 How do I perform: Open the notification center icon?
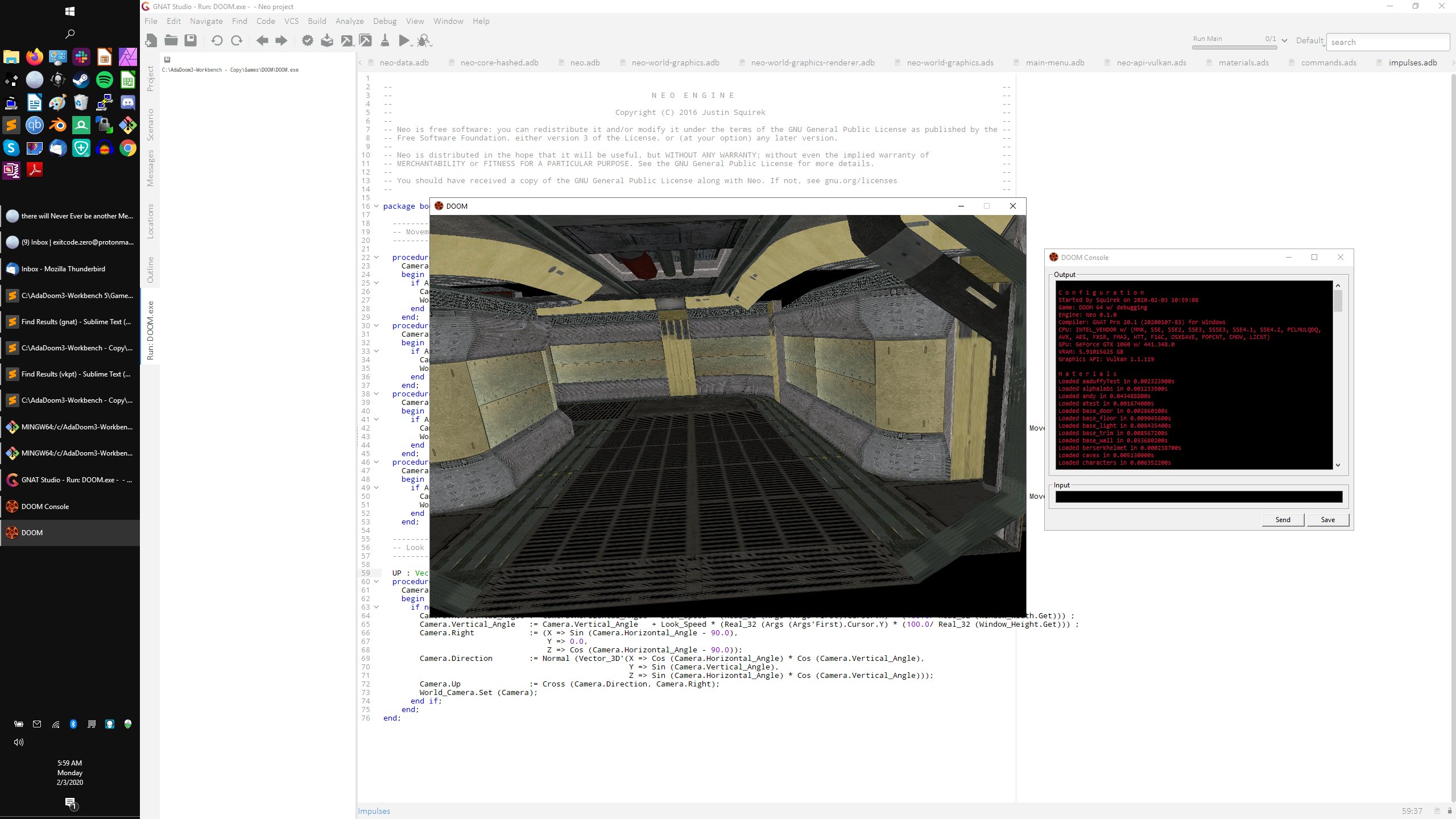[x=71, y=803]
